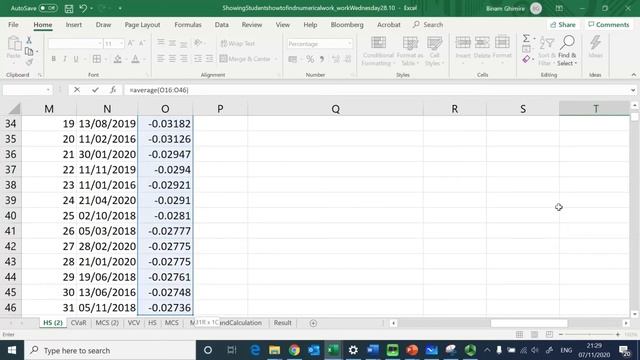640x360 pixels.
Task: Open Format as Table dropdown
Action: [410, 51]
